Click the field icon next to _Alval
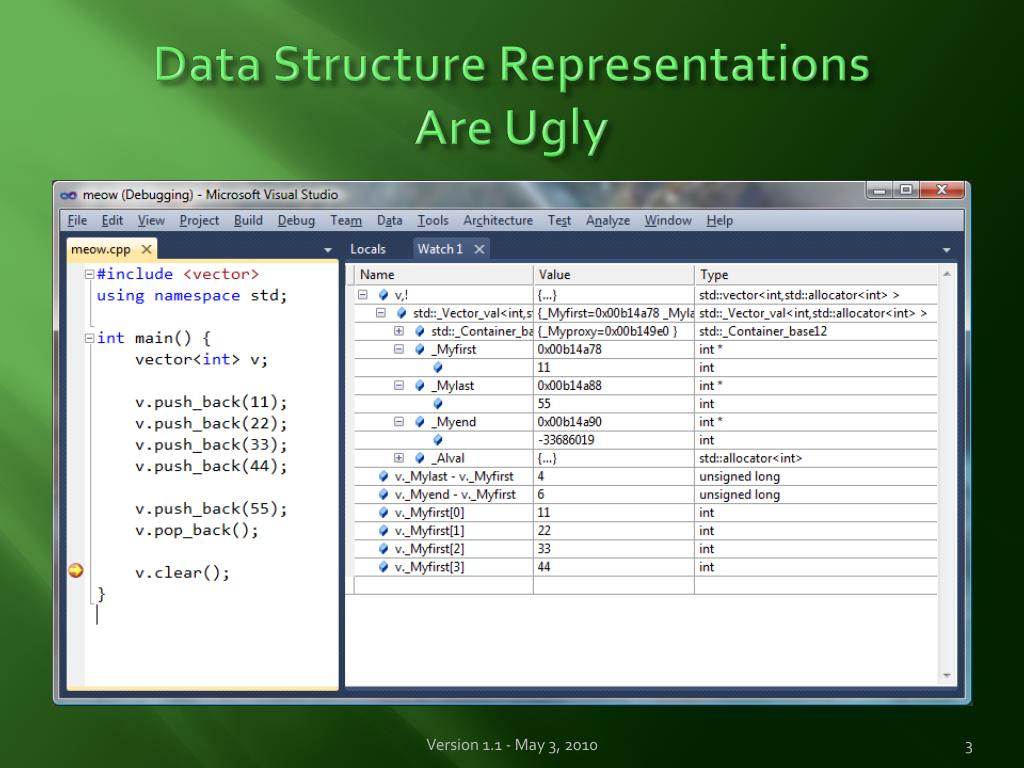 pos(420,458)
